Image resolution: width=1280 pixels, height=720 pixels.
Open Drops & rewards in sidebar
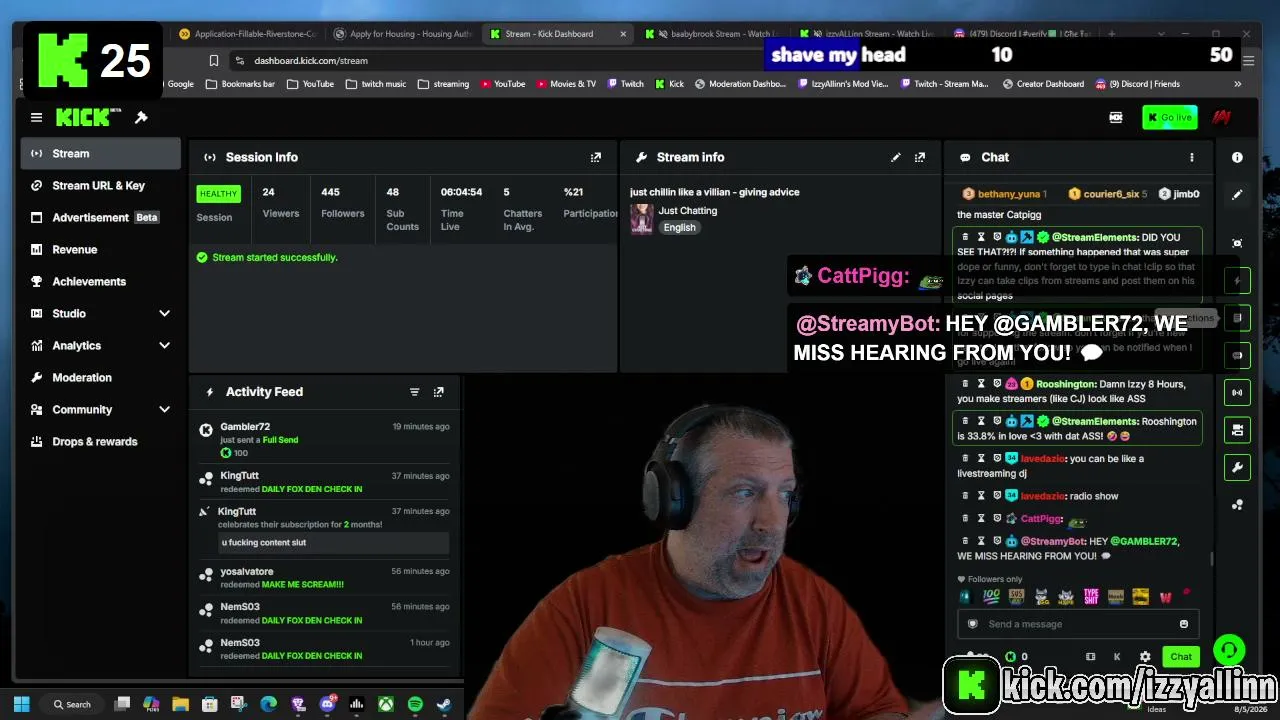tap(100, 441)
